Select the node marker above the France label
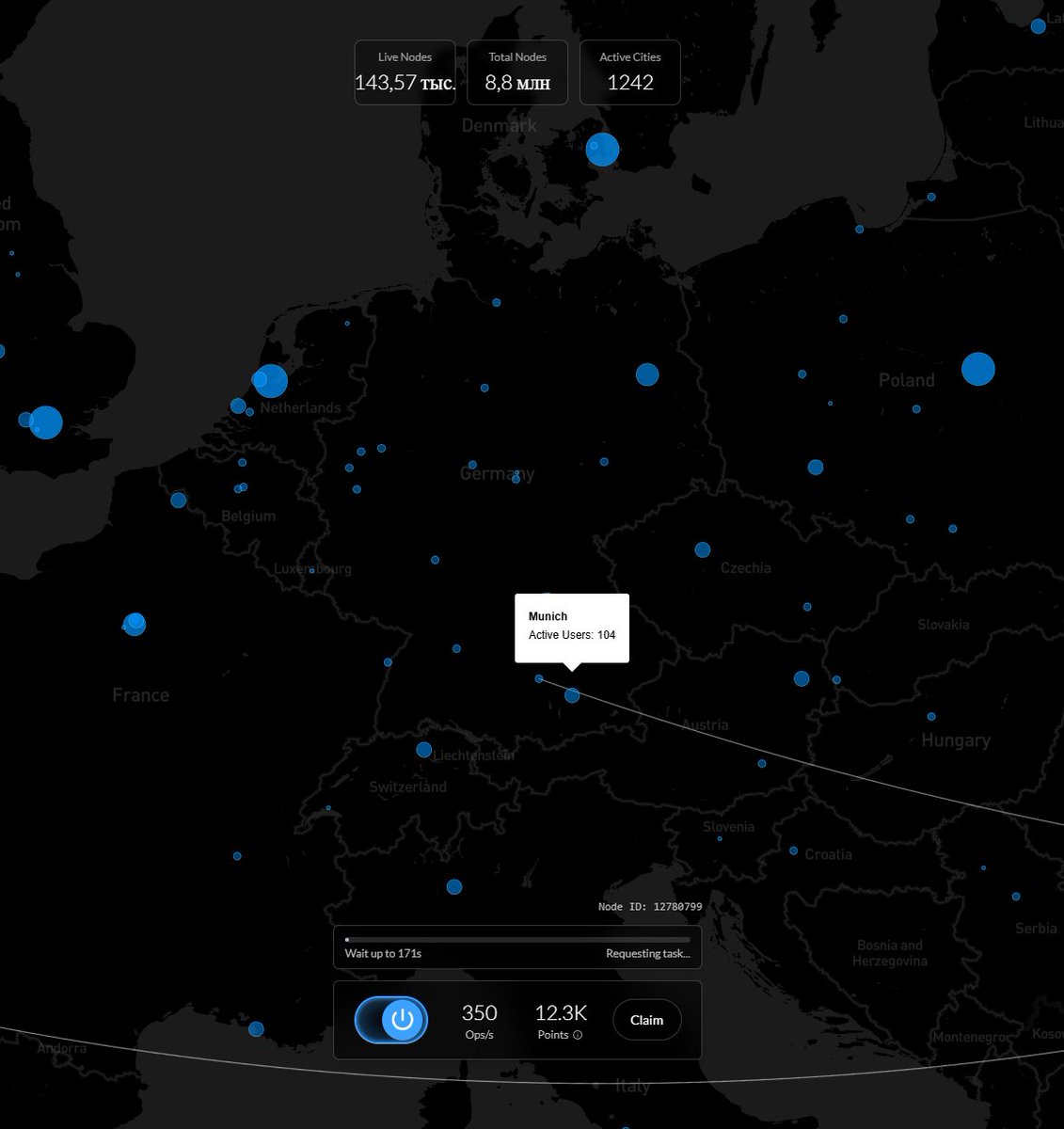This screenshot has height=1129, width=1064. tap(135, 624)
